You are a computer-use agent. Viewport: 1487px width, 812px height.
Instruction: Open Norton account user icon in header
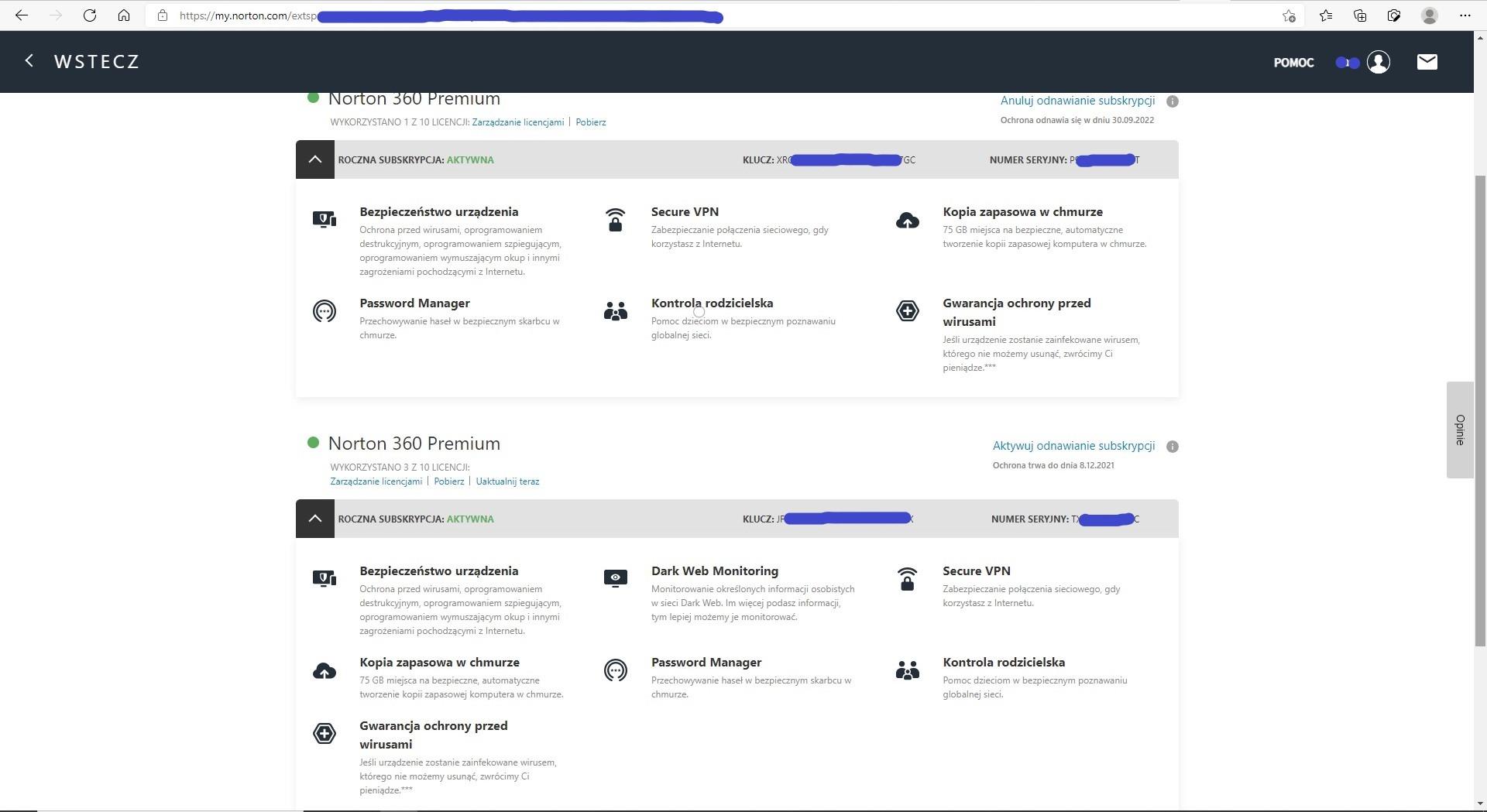coord(1379,62)
